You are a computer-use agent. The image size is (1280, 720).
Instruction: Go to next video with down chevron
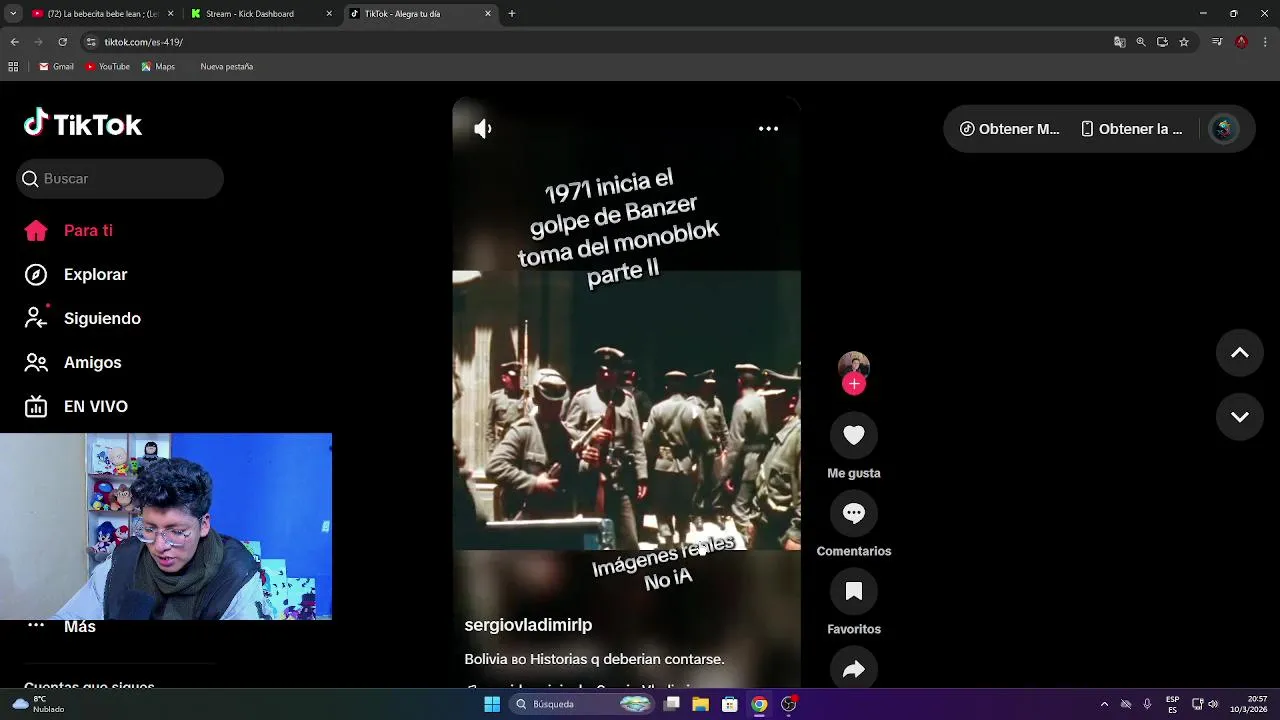[x=1239, y=417]
